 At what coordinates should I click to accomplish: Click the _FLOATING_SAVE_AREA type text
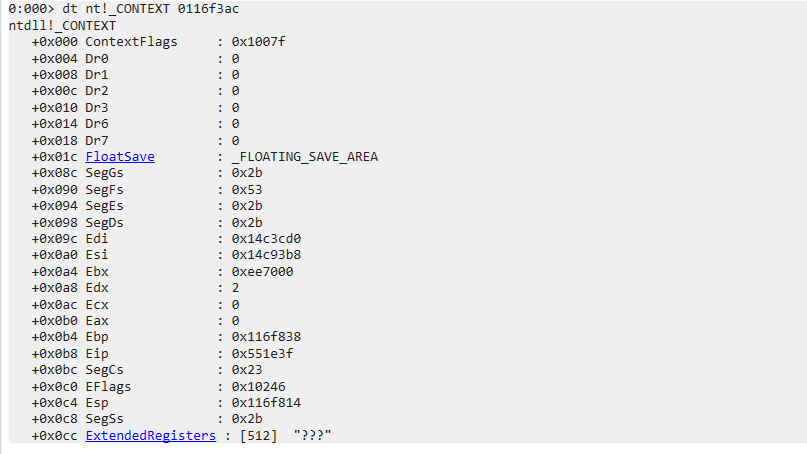click(305, 156)
